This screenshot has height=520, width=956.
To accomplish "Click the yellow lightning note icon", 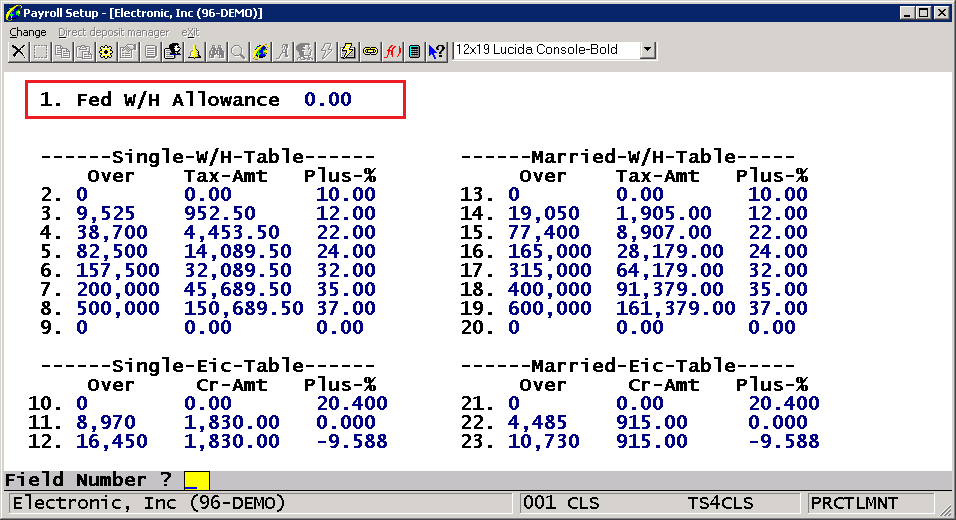I will coord(348,51).
